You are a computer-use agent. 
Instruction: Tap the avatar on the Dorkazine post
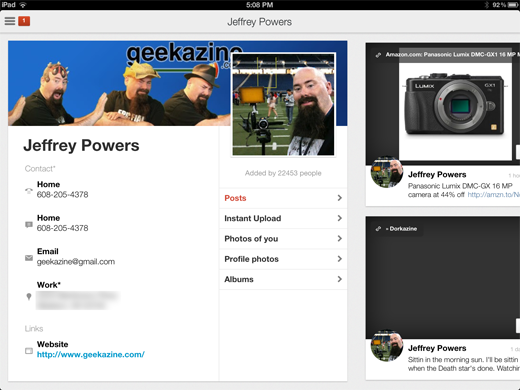coord(387,346)
